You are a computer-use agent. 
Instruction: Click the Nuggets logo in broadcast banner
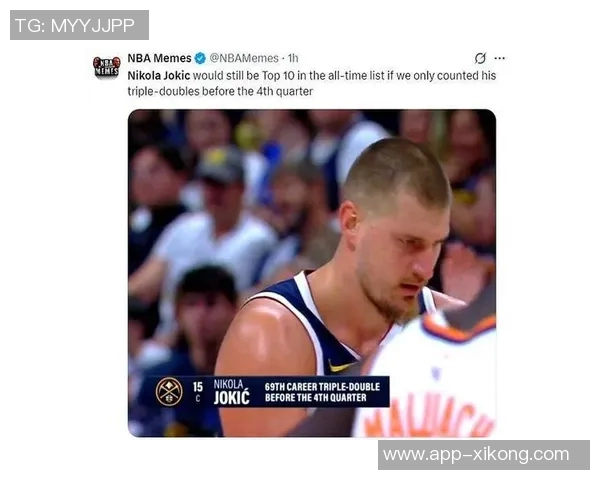pos(169,392)
